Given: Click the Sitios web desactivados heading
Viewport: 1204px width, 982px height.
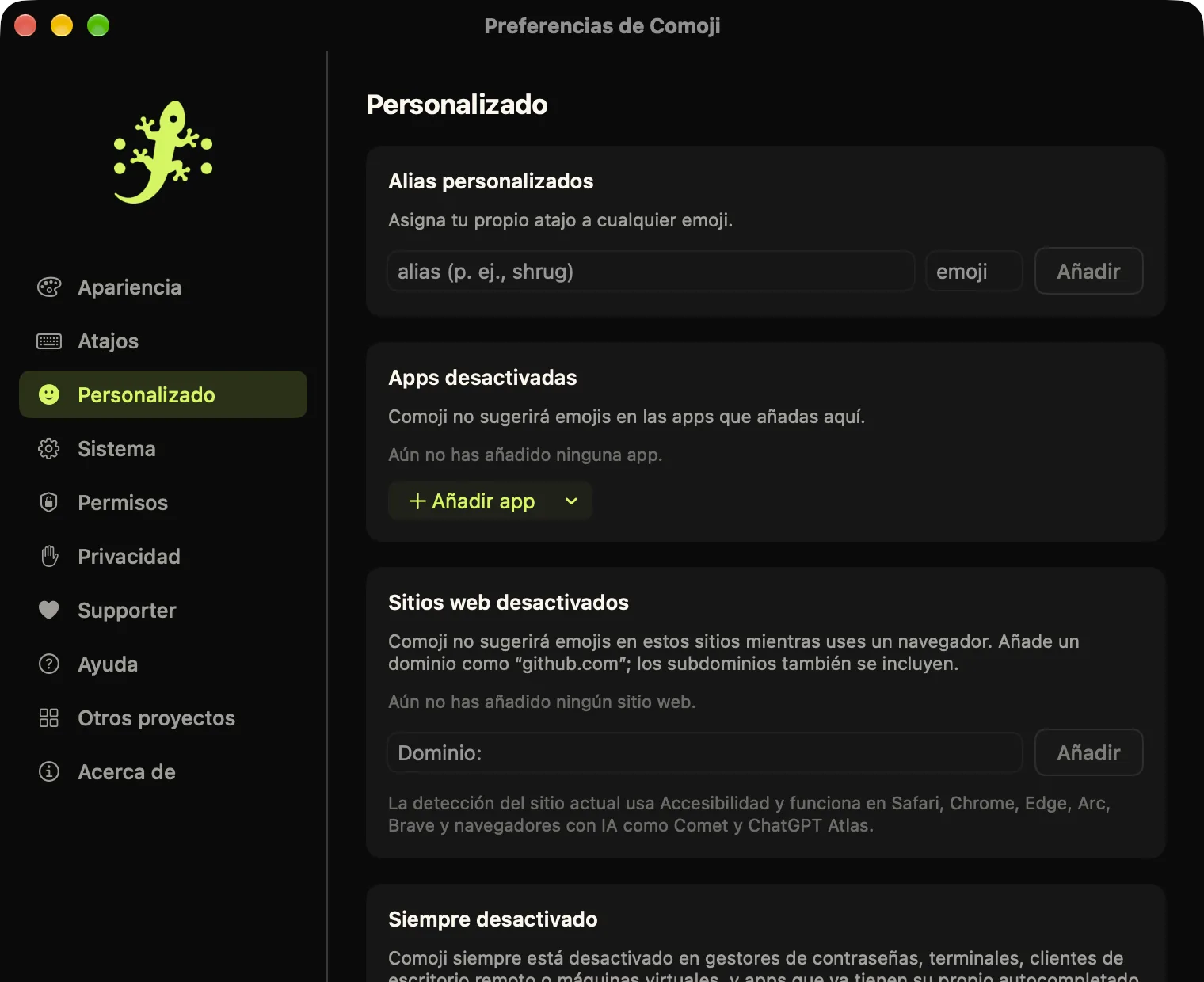Looking at the screenshot, I should tap(509, 603).
